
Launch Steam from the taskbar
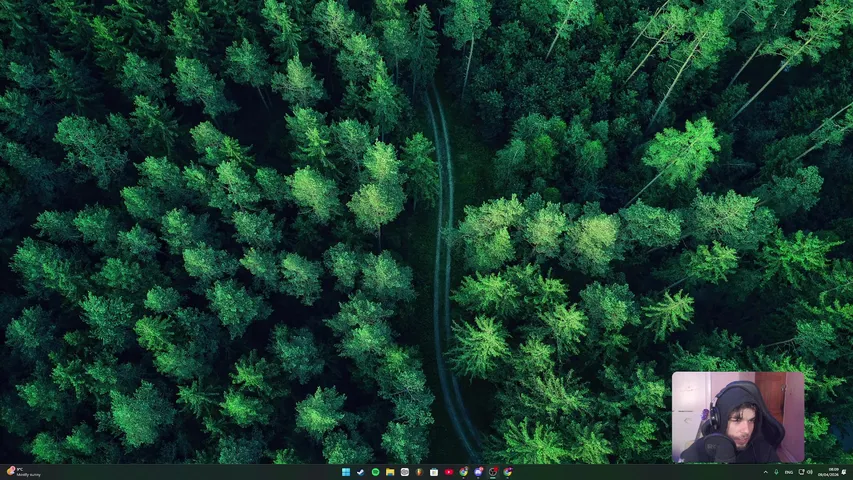pyautogui.click(x=360, y=472)
